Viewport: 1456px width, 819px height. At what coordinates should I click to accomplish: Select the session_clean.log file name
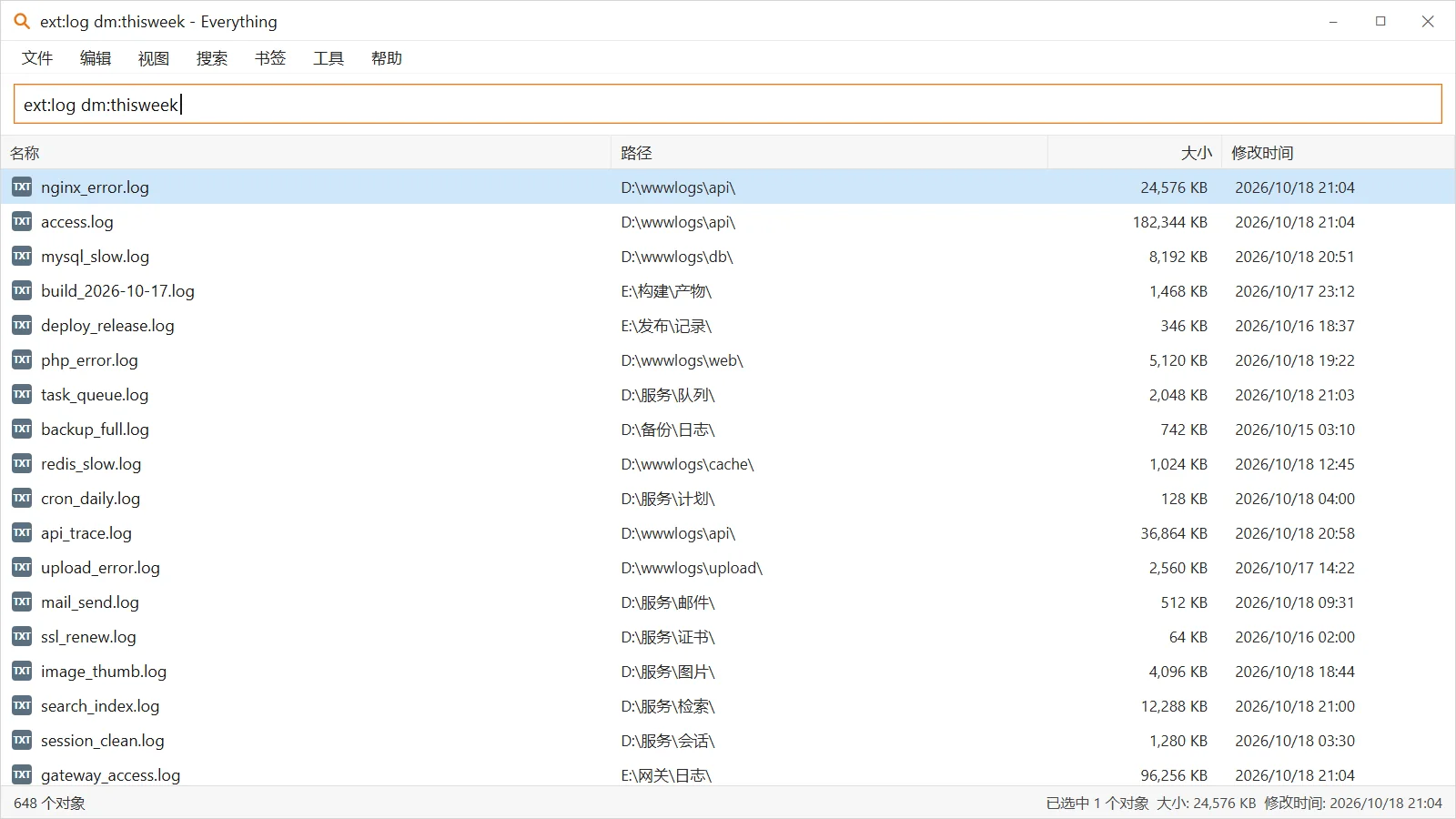point(103,741)
